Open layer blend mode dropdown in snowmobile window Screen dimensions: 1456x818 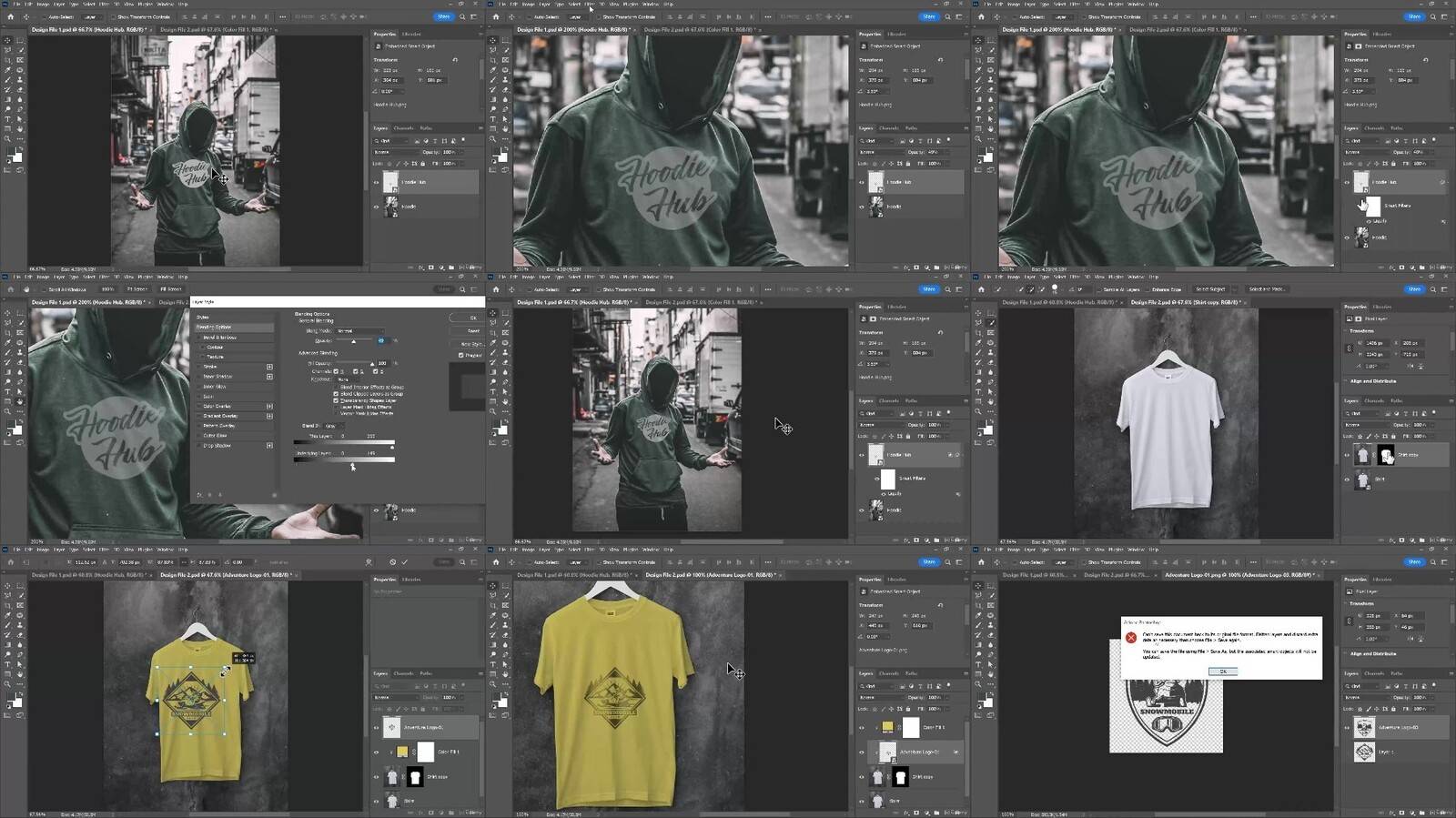pos(1366,697)
